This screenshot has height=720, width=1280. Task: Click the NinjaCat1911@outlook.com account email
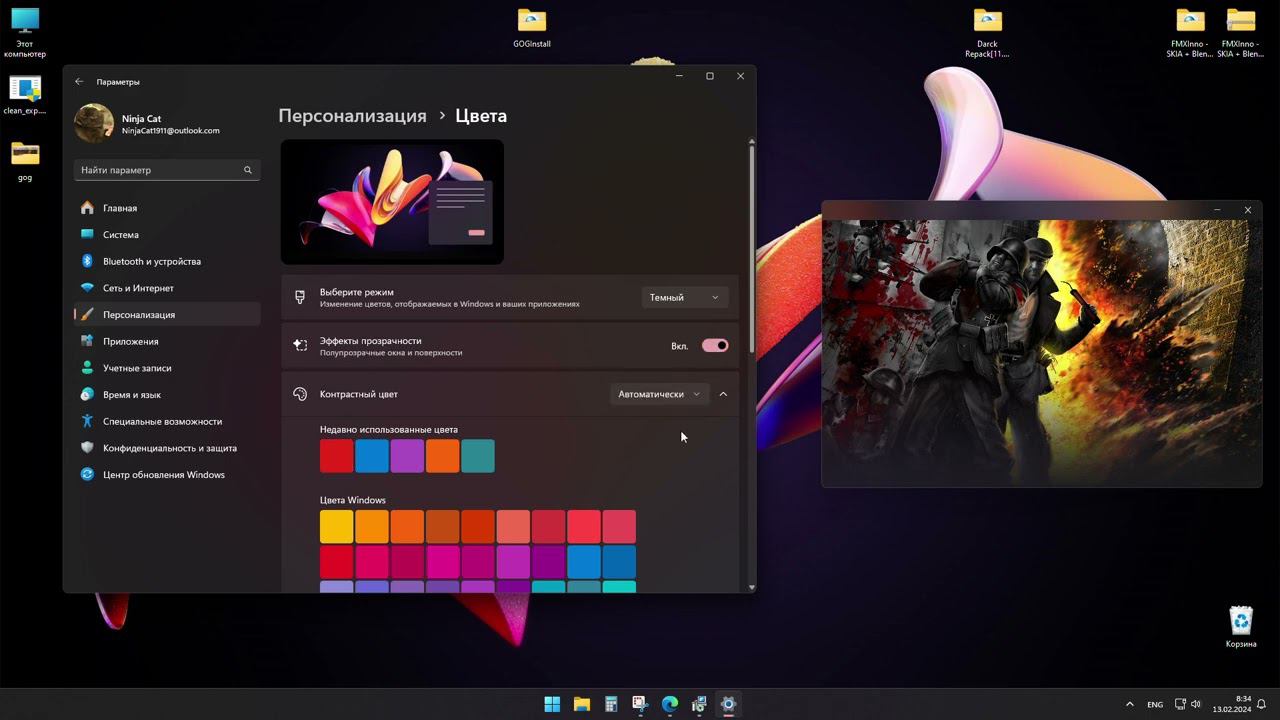(x=170, y=131)
